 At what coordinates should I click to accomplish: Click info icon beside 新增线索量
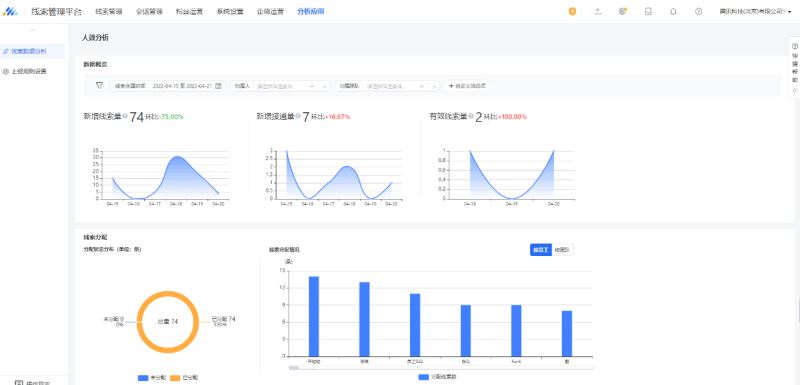pos(125,117)
